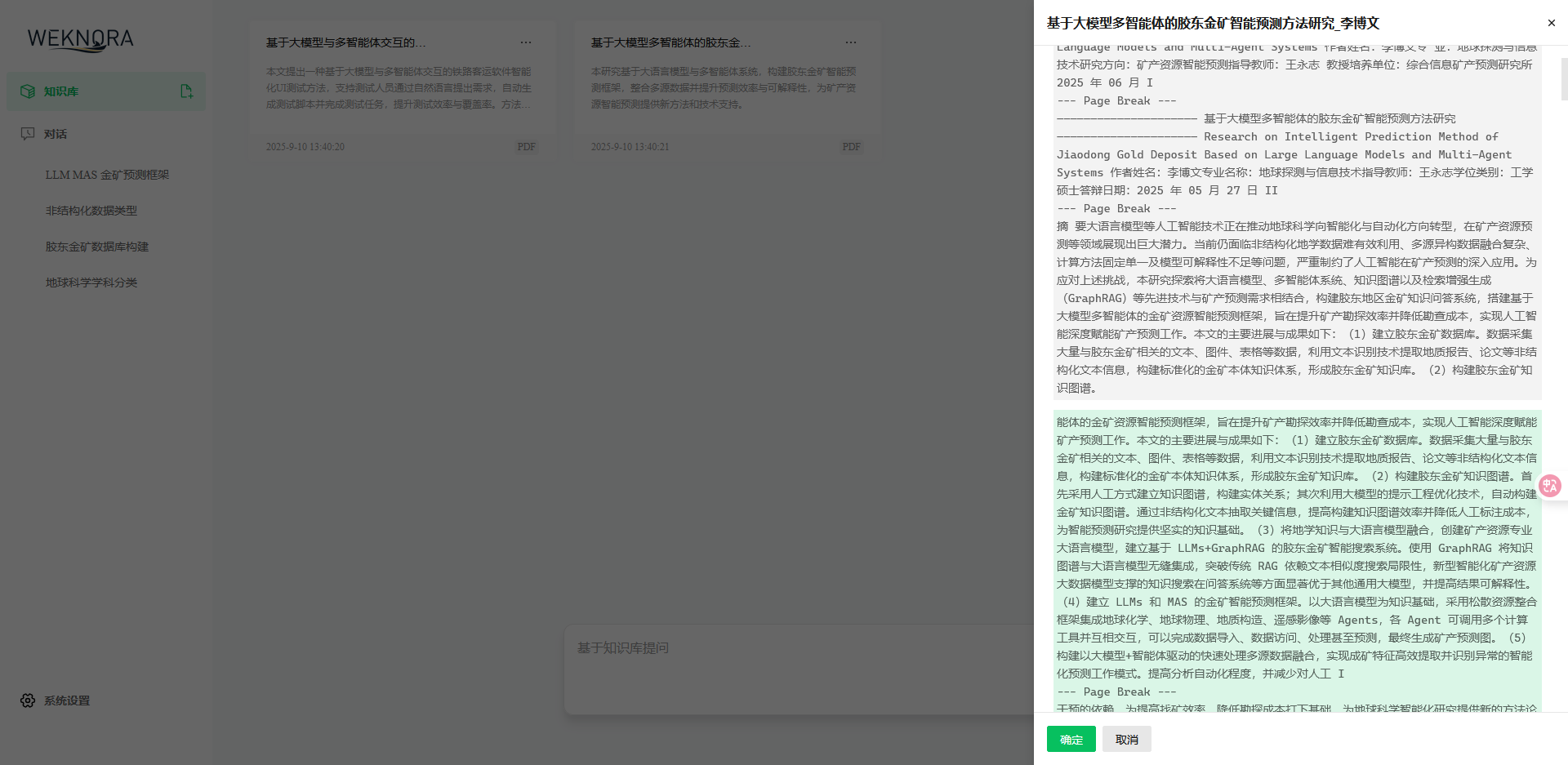Open more options on the 胶东金矿 document card
The height and width of the screenshot is (765, 1568).
click(x=851, y=42)
